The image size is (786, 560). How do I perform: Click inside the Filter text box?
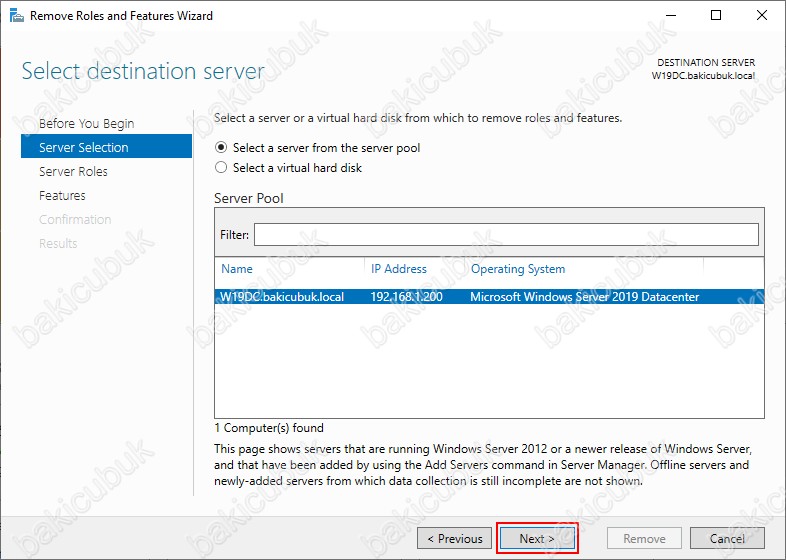tap(505, 234)
